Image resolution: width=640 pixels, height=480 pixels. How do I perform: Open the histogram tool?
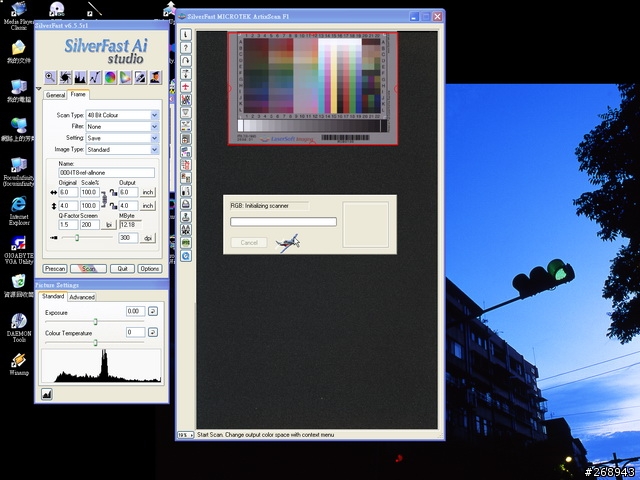[x=80, y=77]
